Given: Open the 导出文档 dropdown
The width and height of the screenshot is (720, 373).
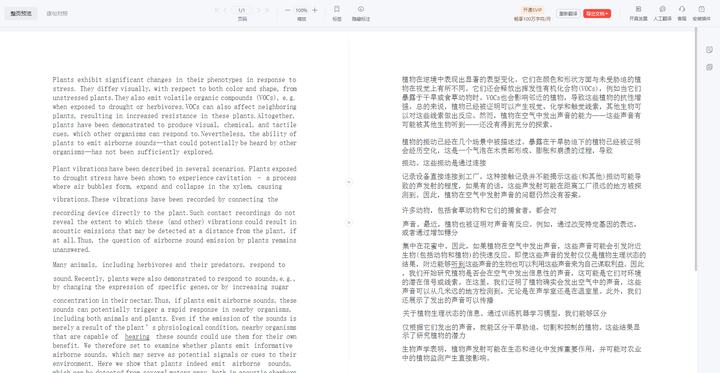Looking at the screenshot, I should (597, 13).
